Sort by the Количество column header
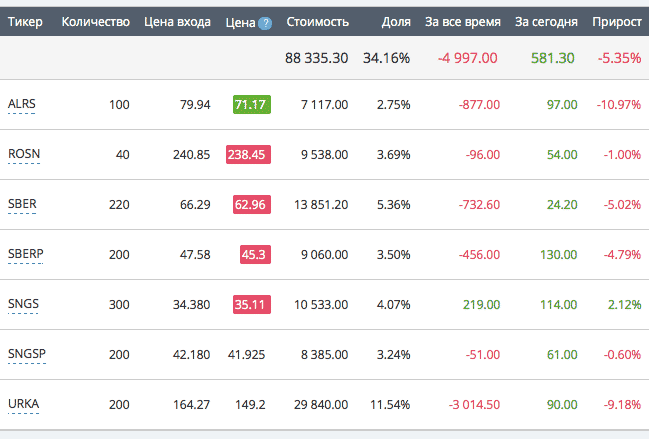Image resolution: width=649 pixels, height=439 pixels. click(x=96, y=22)
